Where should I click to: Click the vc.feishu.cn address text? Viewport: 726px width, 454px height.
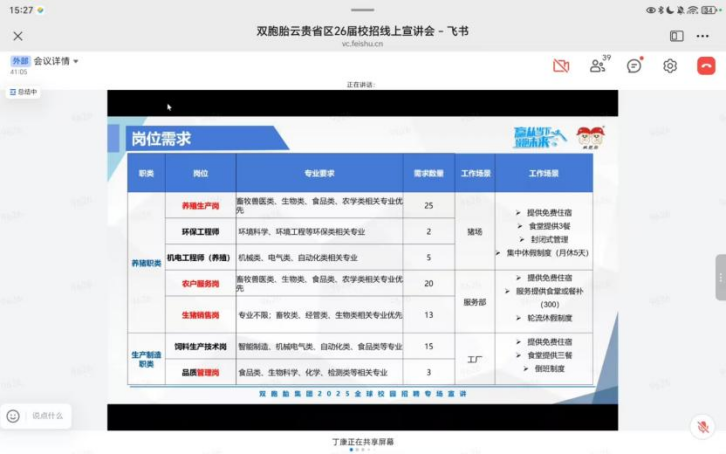pyautogui.click(x=362, y=44)
